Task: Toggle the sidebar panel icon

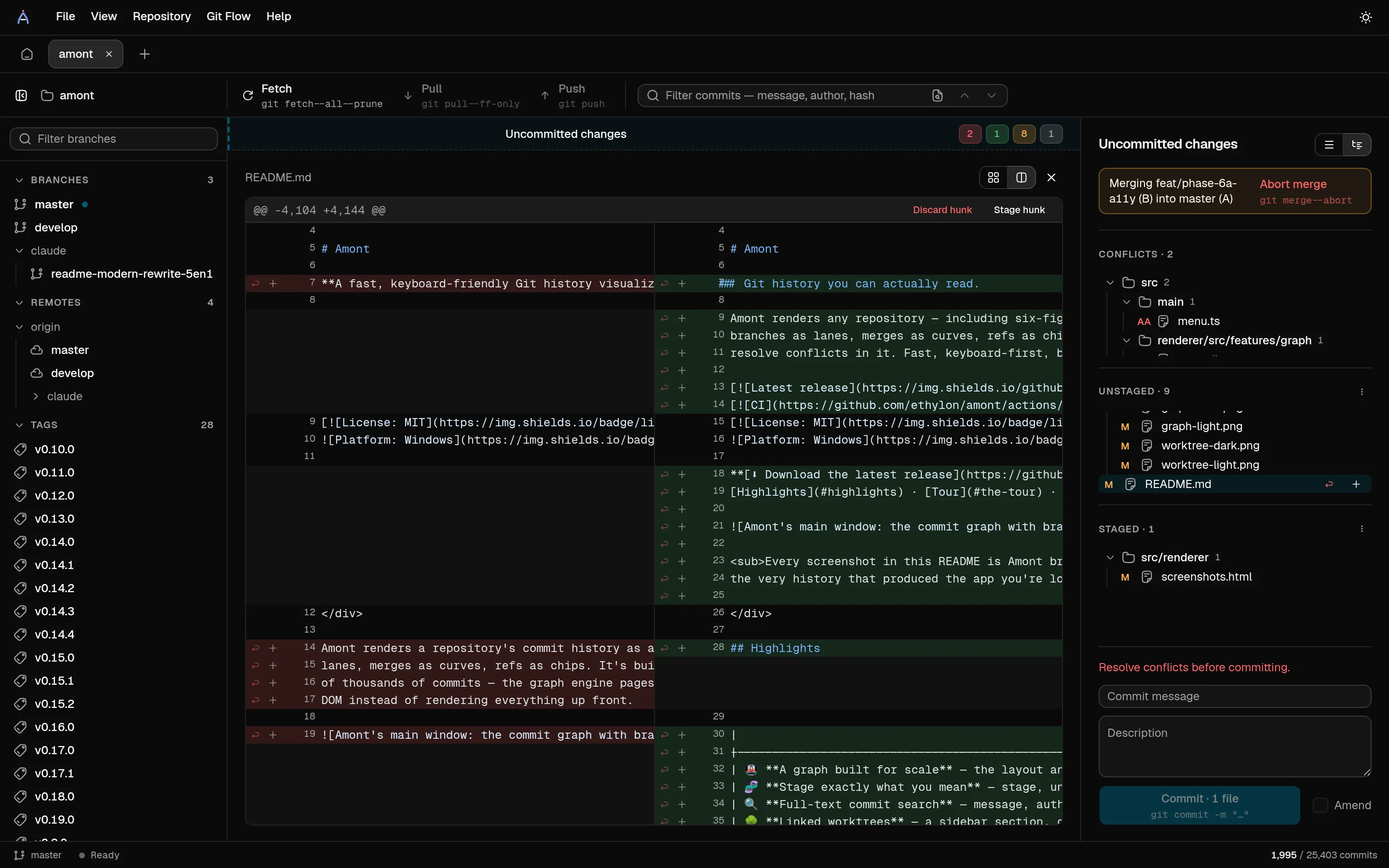Action: point(21,95)
